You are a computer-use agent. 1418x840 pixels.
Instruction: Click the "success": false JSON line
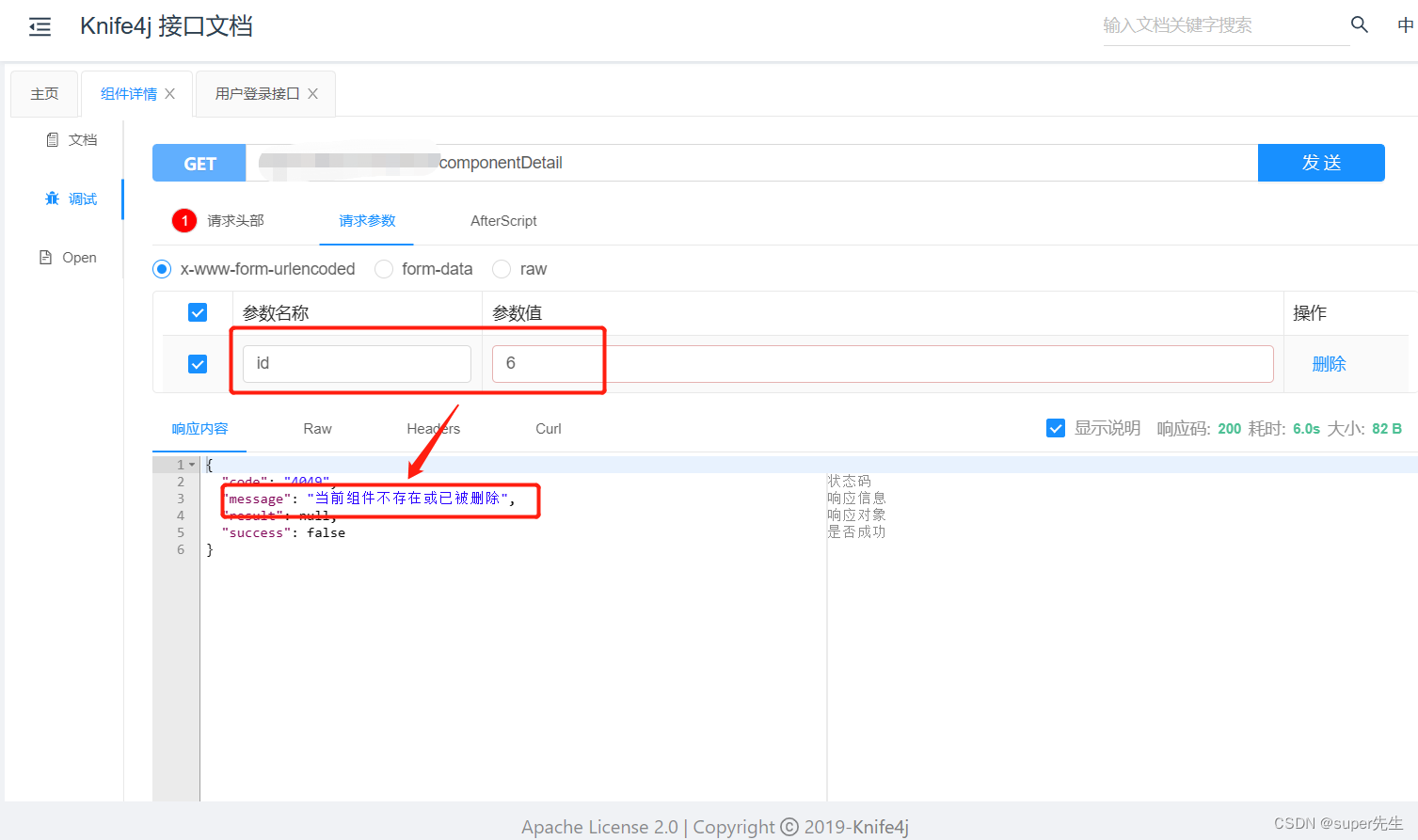point(283,532)
